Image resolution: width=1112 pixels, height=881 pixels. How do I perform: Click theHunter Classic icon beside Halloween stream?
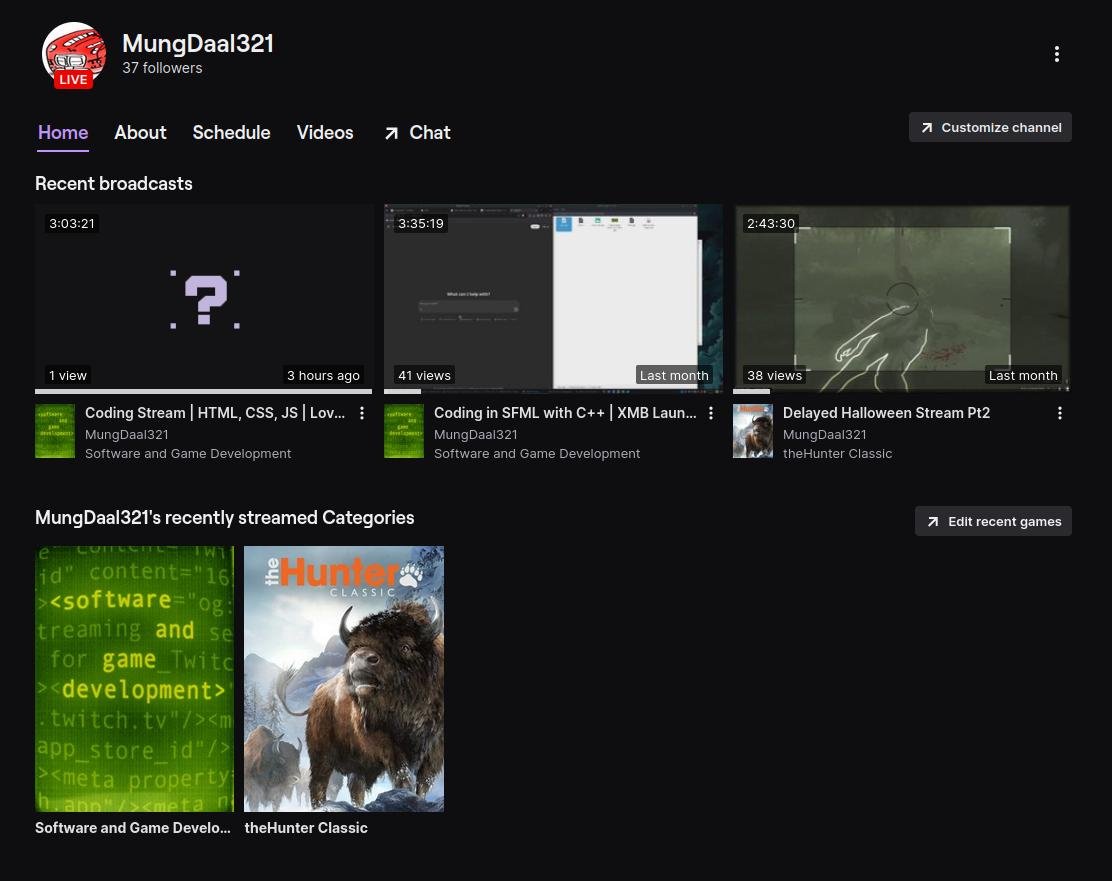752,431
